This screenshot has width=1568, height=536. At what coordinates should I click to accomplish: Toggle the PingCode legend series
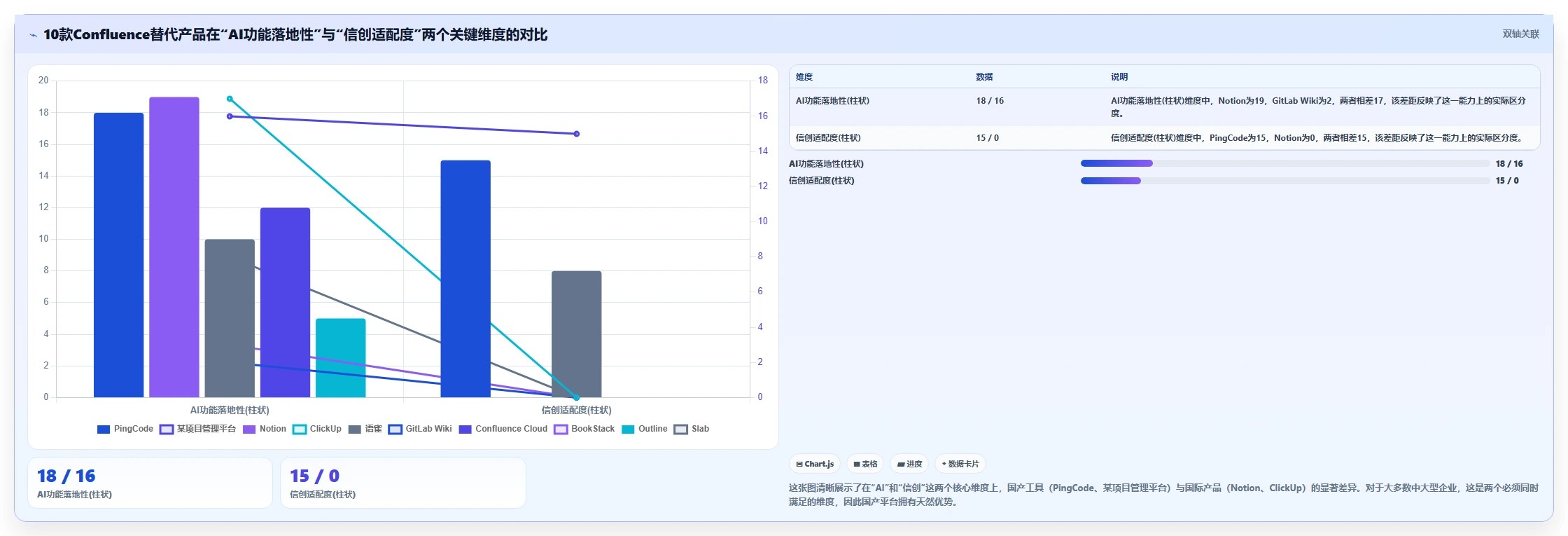125,429
